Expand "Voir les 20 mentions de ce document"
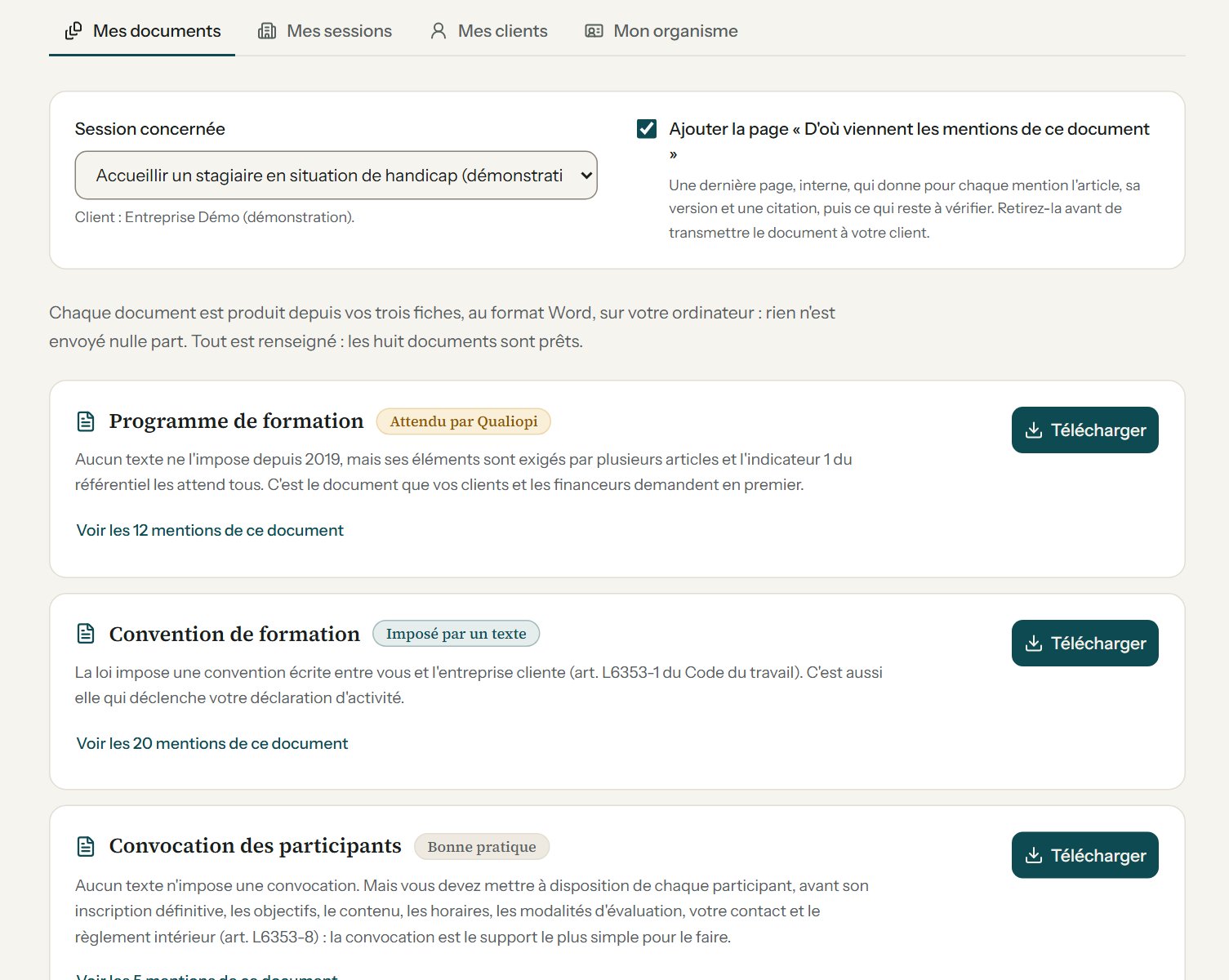The width and height of the screenshot is (1229, 980). click(212, 744)
